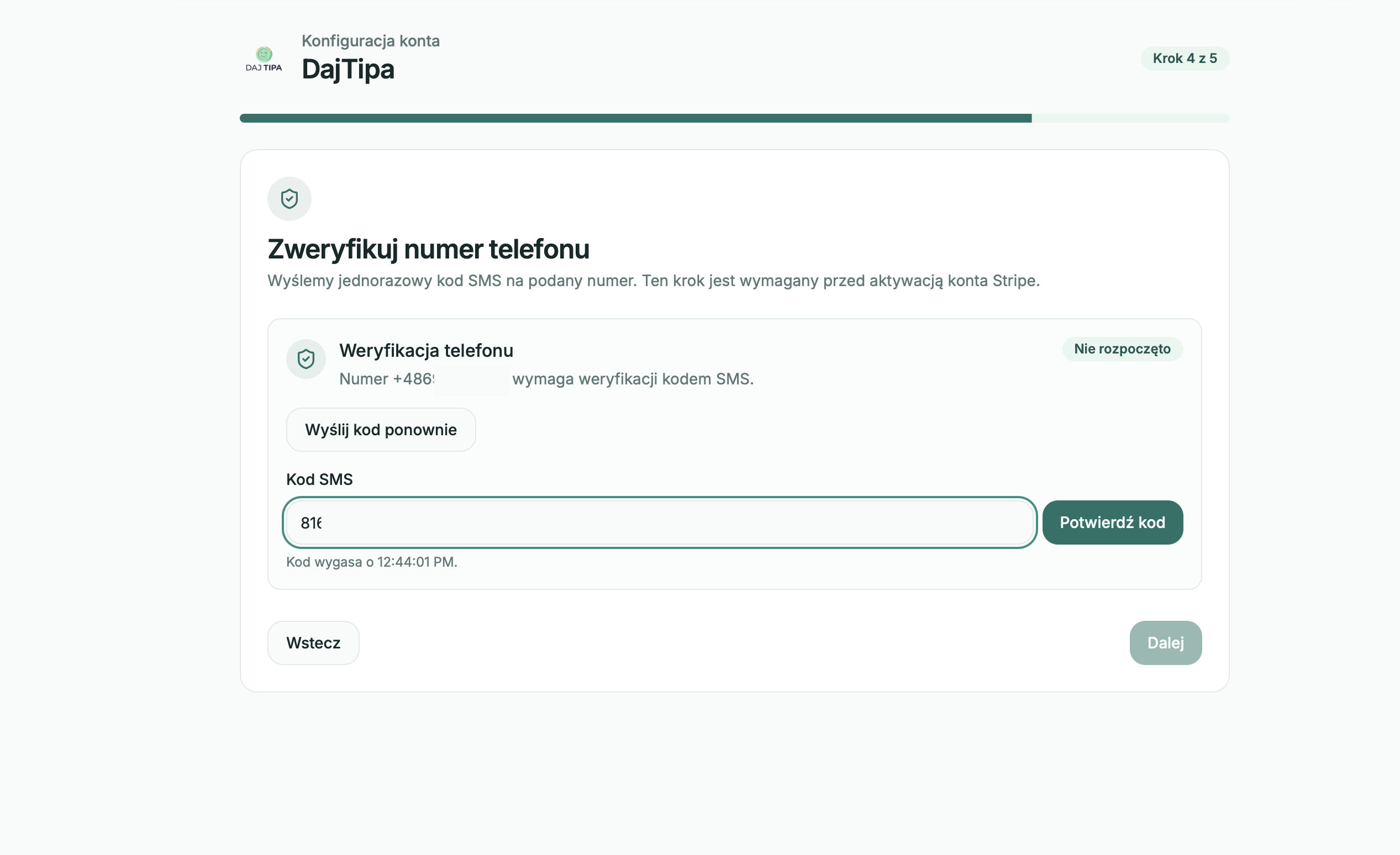1400x855 pixels.
Task: Click the Dalej button
Action: 1165,642
